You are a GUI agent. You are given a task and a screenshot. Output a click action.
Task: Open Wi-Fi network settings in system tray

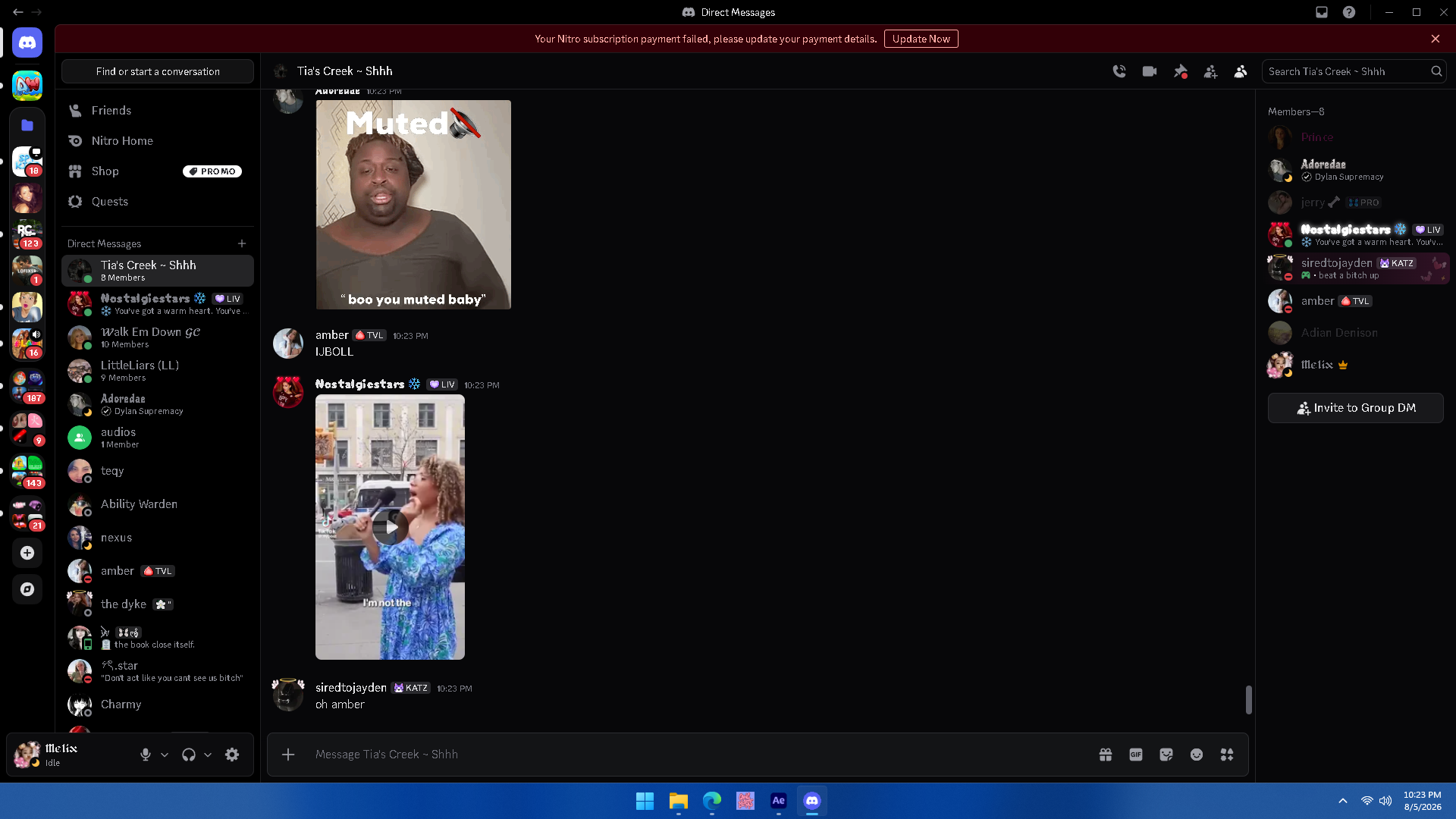coord(1367,801)
